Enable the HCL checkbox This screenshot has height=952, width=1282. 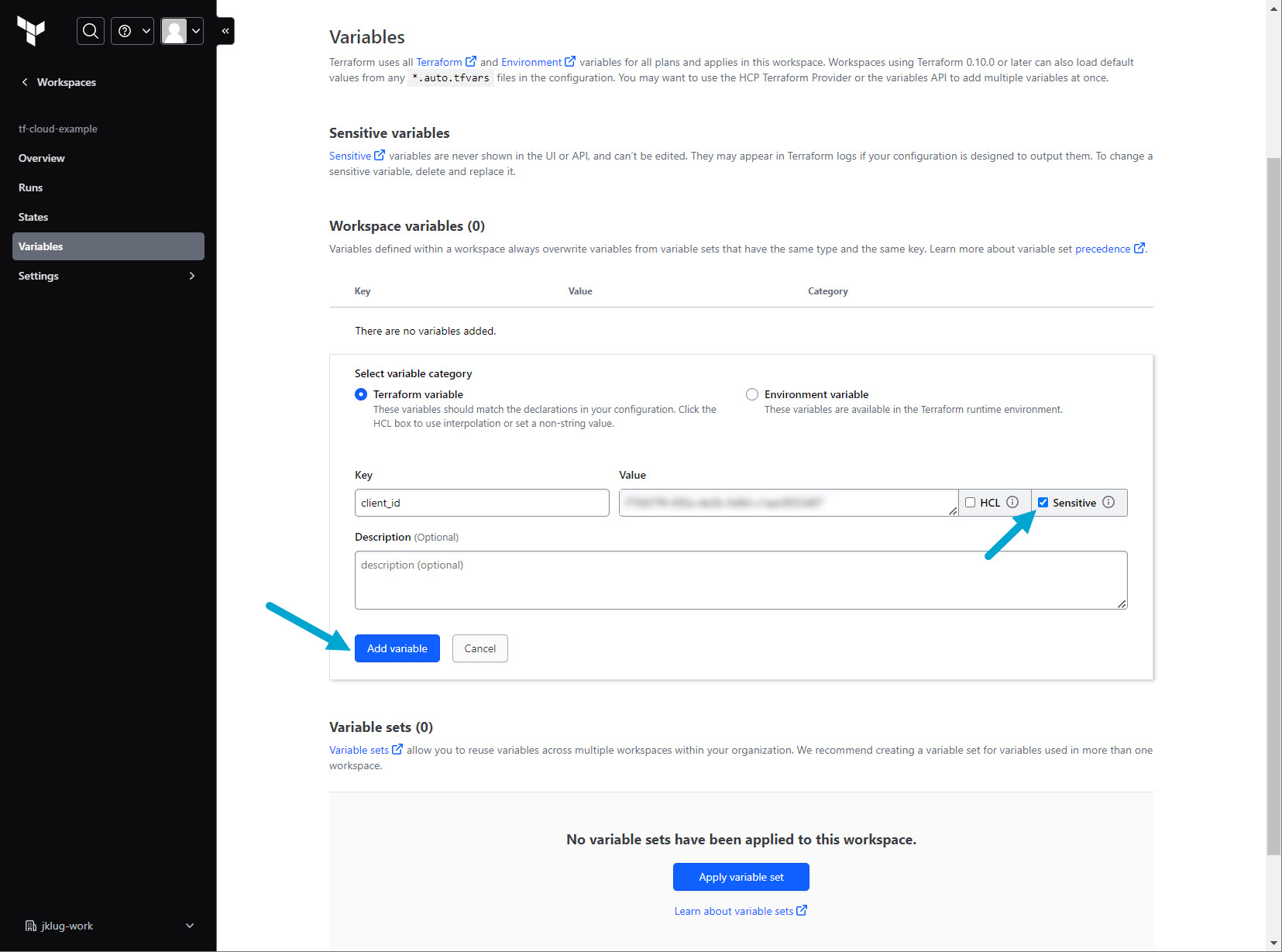[x=970, y=503]
